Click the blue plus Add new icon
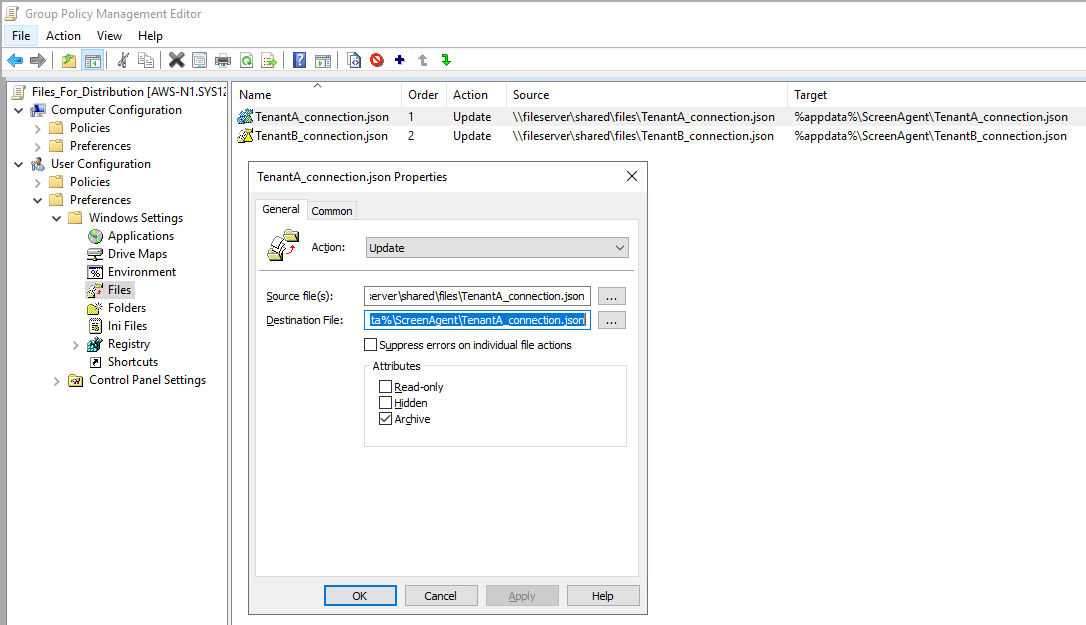1086x625 pixels. point(400,60)
